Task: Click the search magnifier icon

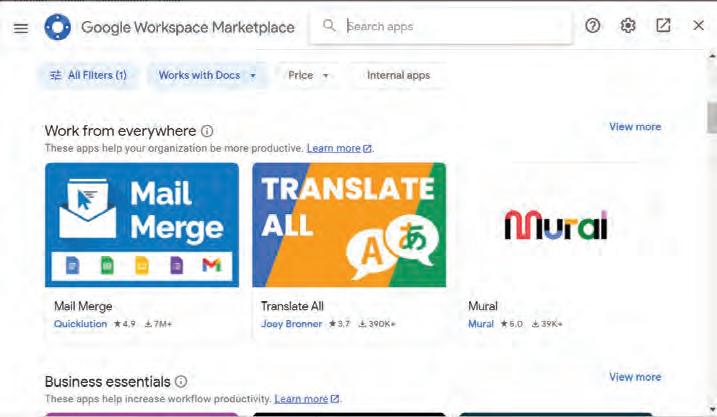Action: pyautogui.click(x=329, y=25)
